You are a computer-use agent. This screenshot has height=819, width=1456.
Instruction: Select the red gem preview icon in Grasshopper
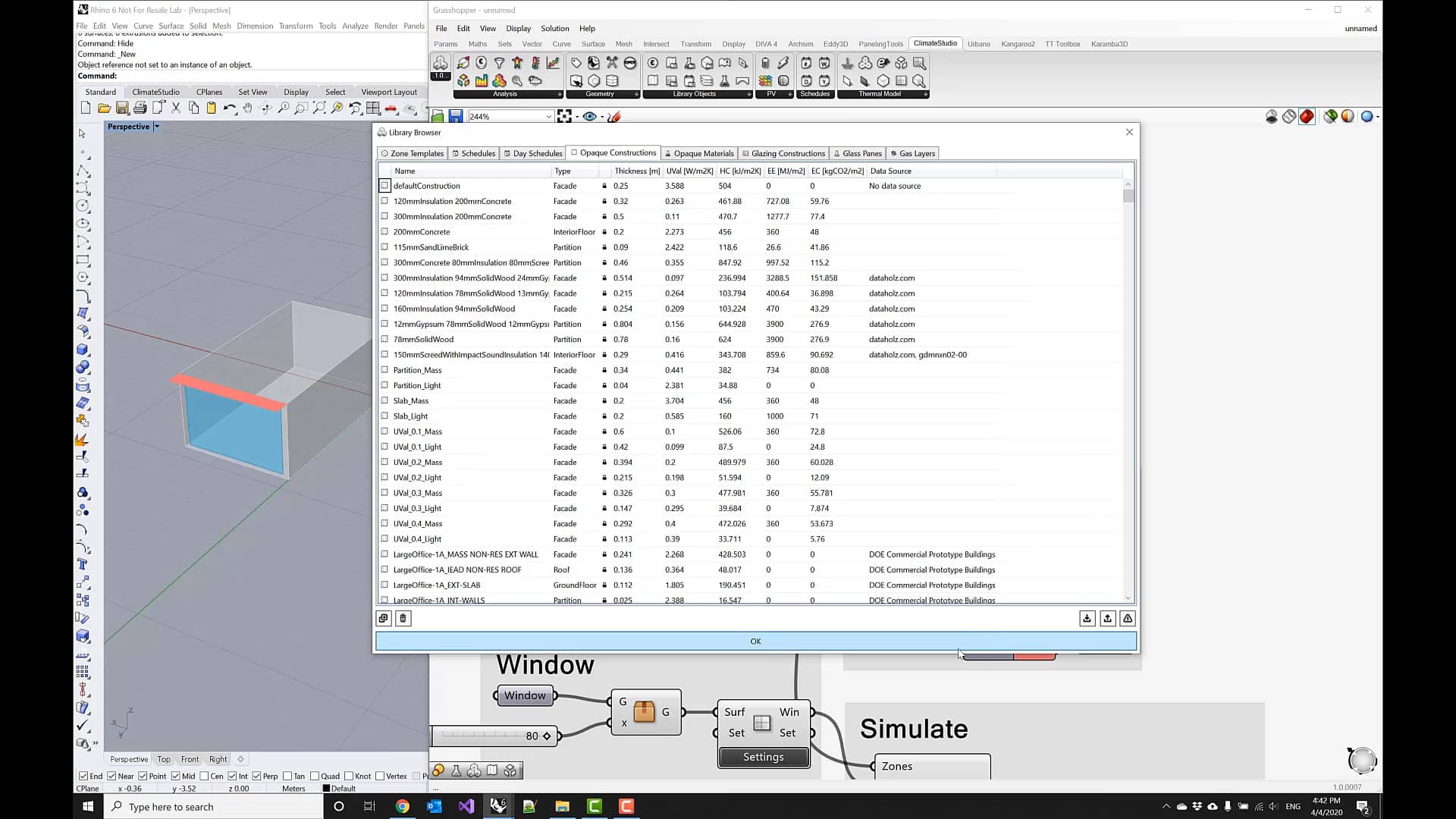1307,117
